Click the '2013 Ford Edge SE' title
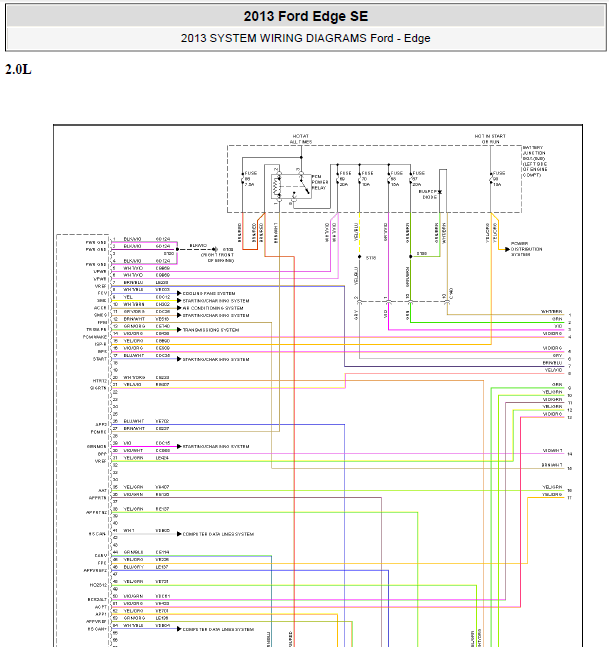This screenshot has height=647, width=609. point(305,17)
